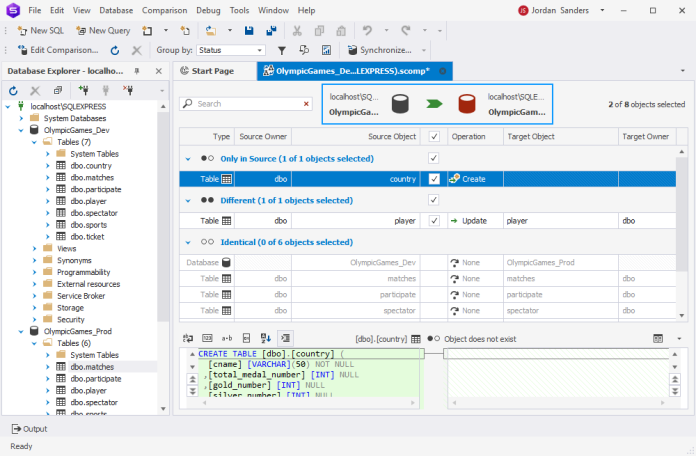
Task: Open the Tools menu
Action: pos(239,10)
